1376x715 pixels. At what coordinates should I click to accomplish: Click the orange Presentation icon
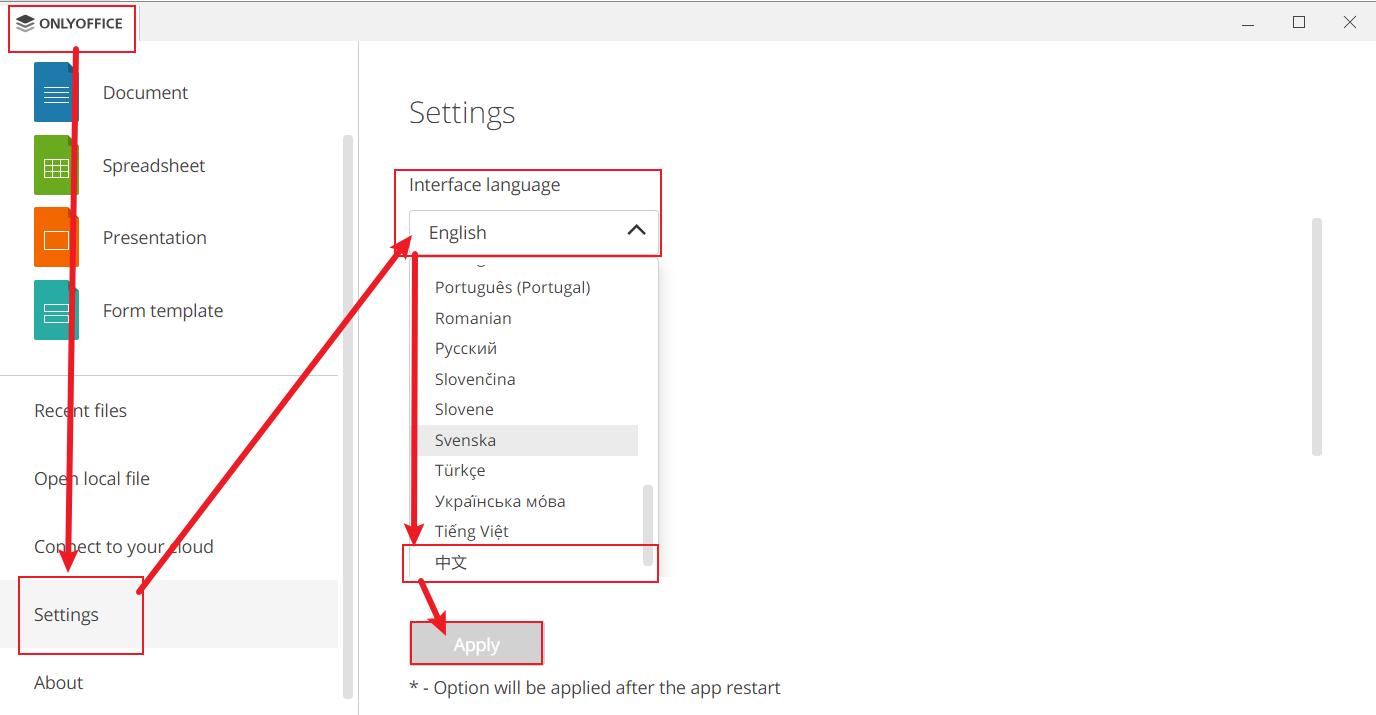click(x=56, y=238)
